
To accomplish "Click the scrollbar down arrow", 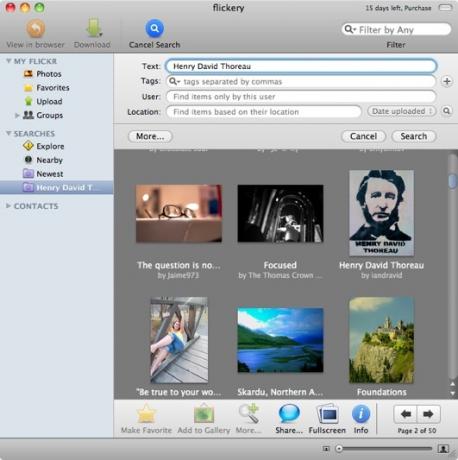I will point(452,393).
